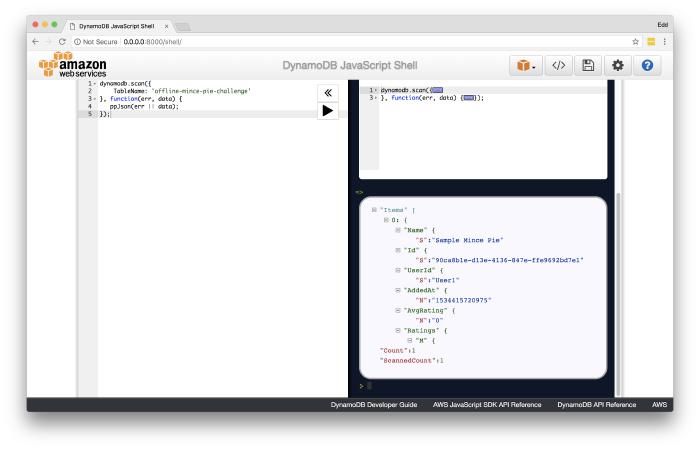Screen dimensions: 700x450
Task: Select the "Sample Mince Pie" value
Action: coord(467,240)
